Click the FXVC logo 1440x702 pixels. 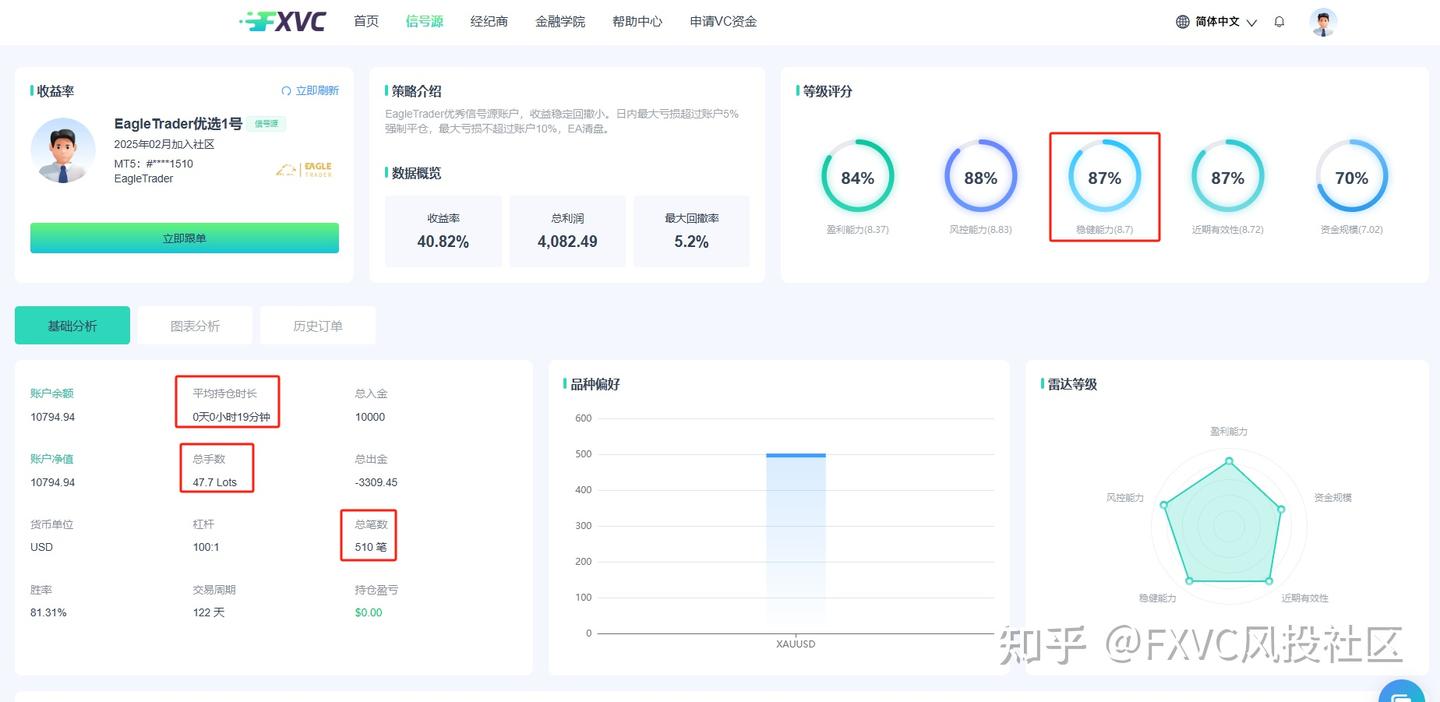coord(283,21)
